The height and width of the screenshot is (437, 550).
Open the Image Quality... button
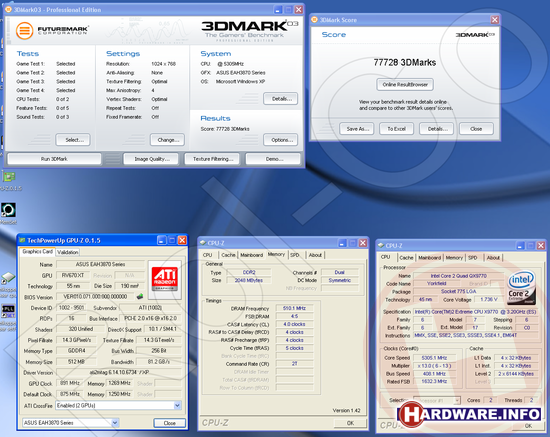pyautogui.click(x=151, y=159)
